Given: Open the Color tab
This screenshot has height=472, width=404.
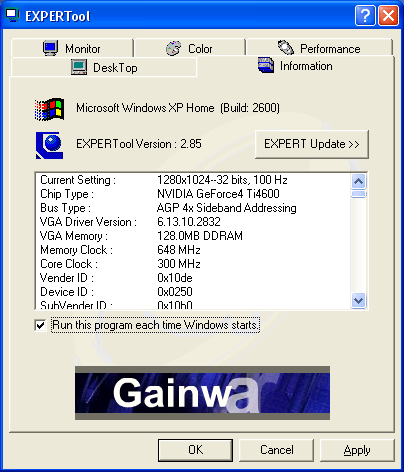Looking at the screenshot, I should [190, 48].
